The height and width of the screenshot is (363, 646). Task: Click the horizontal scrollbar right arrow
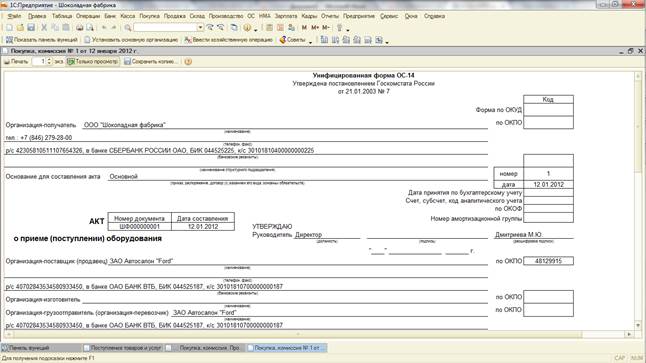pyautogui.click(x=630, y=335)
